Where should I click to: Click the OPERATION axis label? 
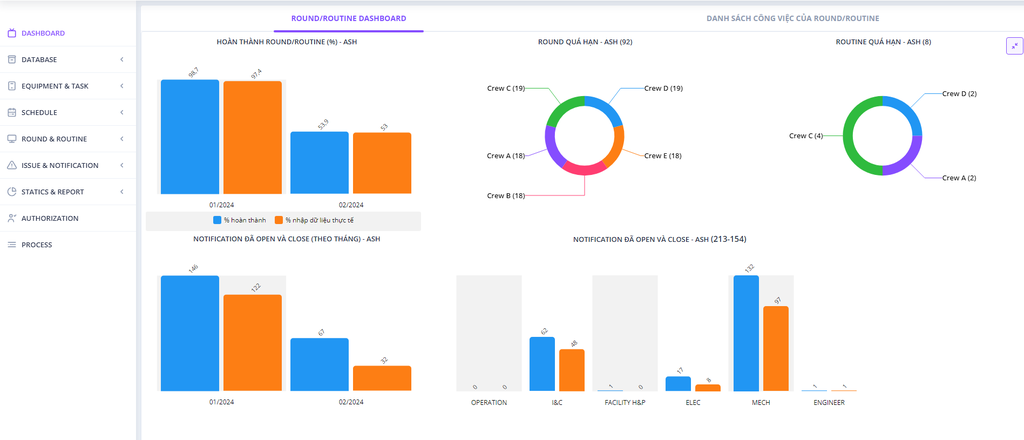pyautogui.click(x=489, y=403)
